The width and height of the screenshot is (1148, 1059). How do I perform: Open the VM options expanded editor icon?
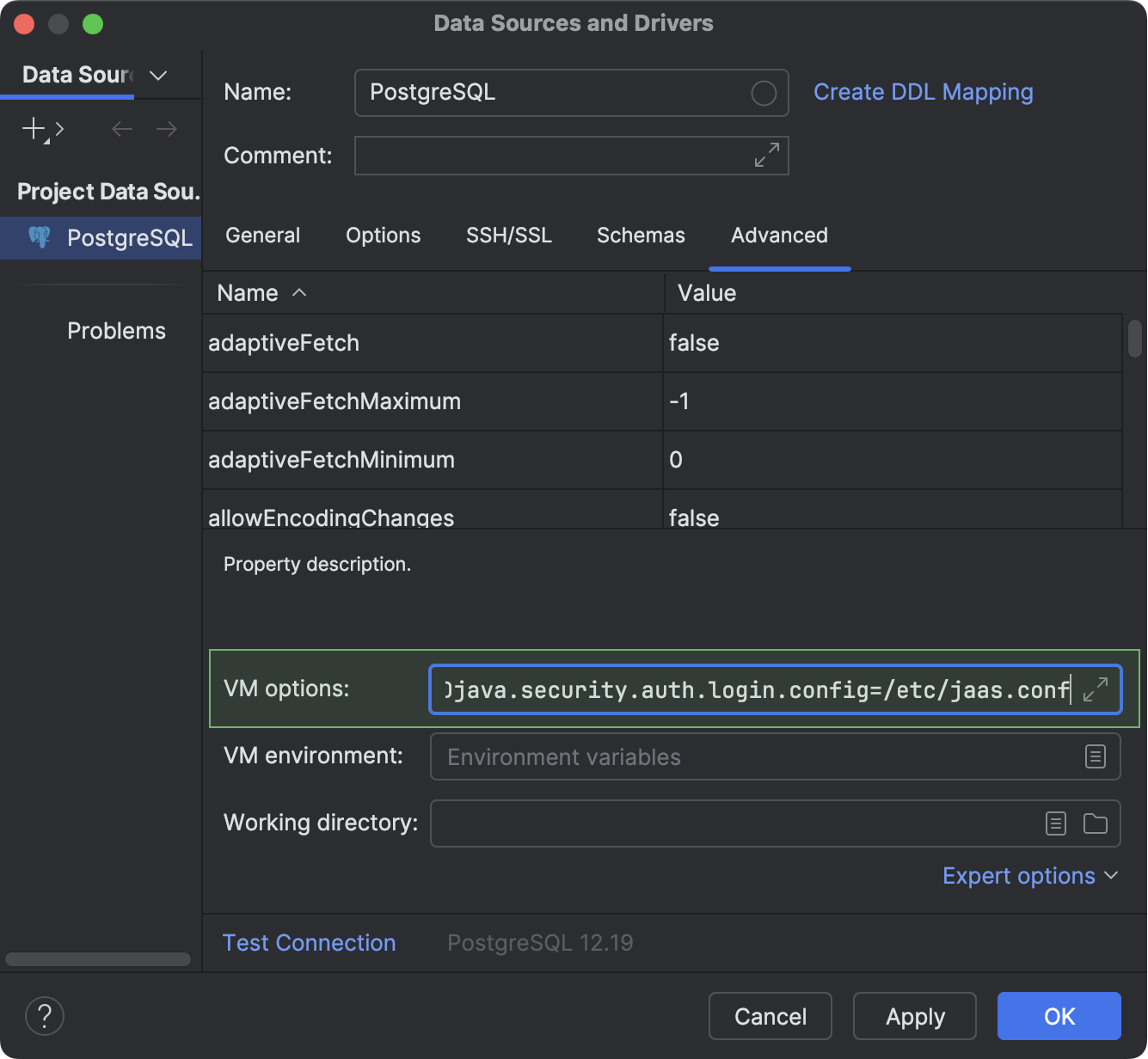(1096, 689)
